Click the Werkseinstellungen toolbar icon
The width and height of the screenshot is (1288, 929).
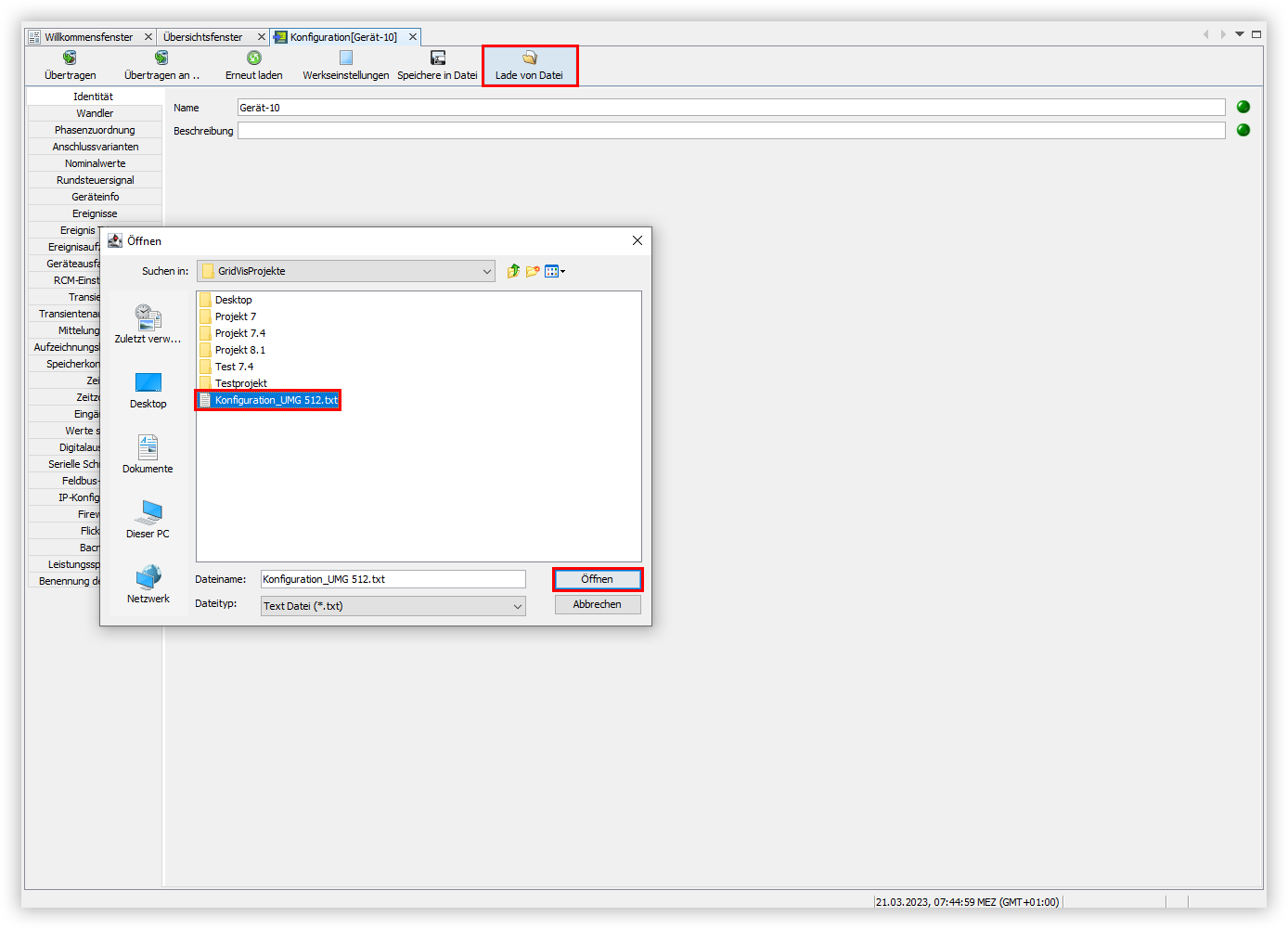[x=345, y=58]
